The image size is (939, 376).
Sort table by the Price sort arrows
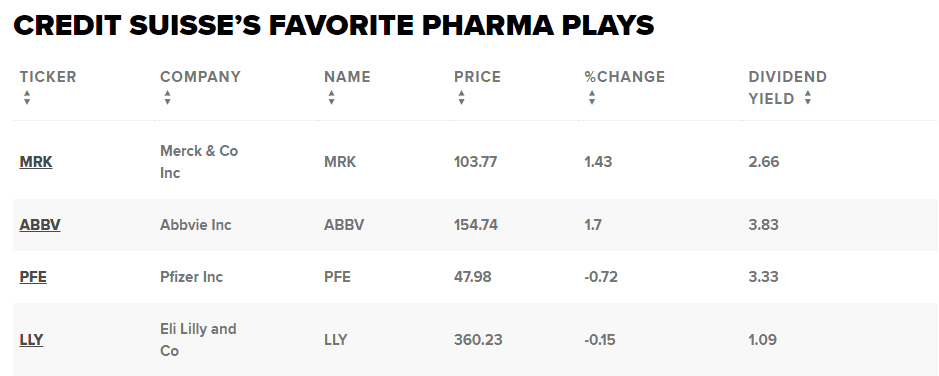click(462, 98)
